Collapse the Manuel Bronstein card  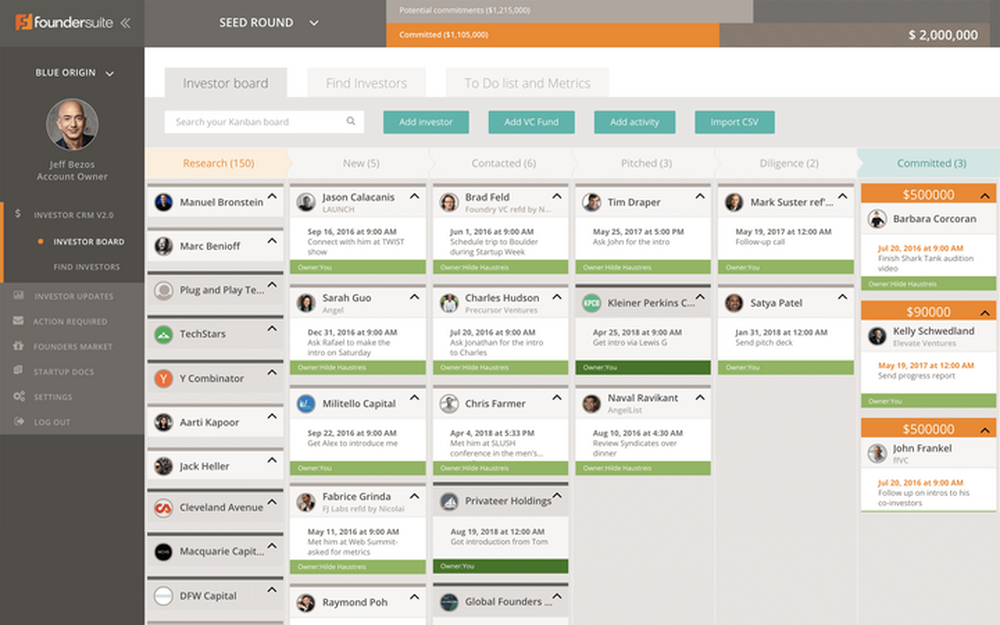[x=272, y=196]
